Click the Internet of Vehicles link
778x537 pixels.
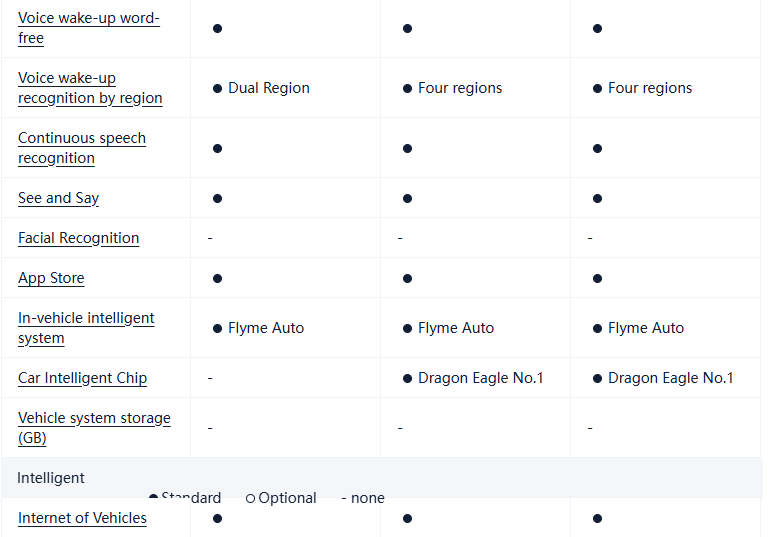(x=82, y=518)
